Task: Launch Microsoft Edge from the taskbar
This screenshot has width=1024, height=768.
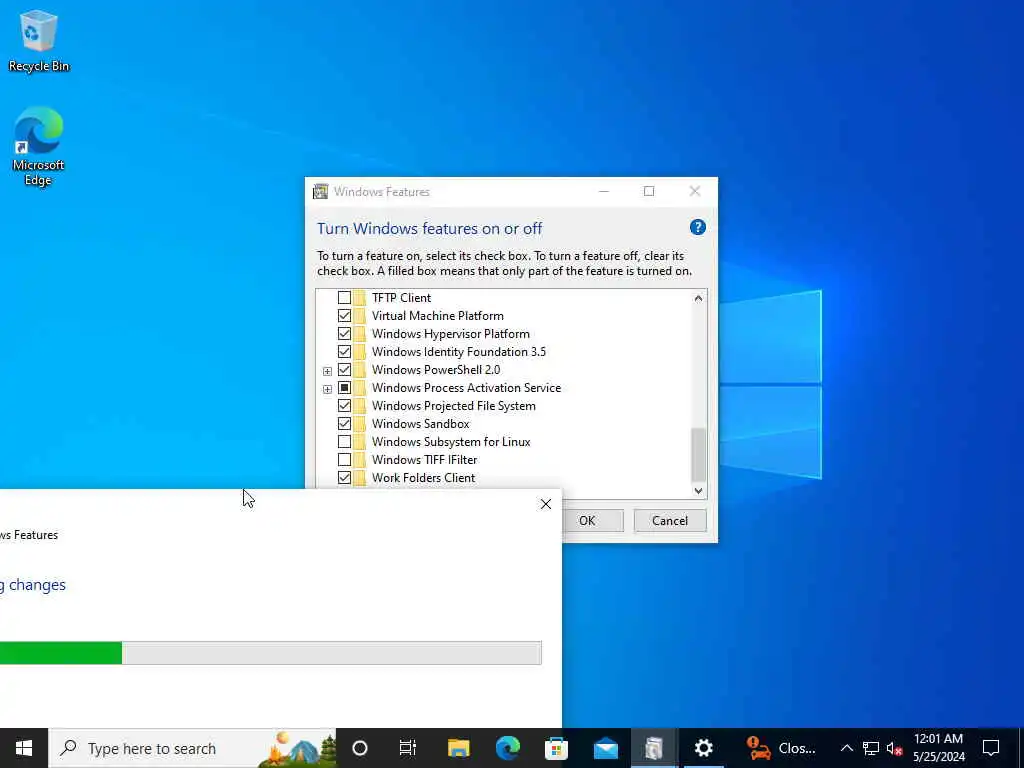Action: [507, 748]
